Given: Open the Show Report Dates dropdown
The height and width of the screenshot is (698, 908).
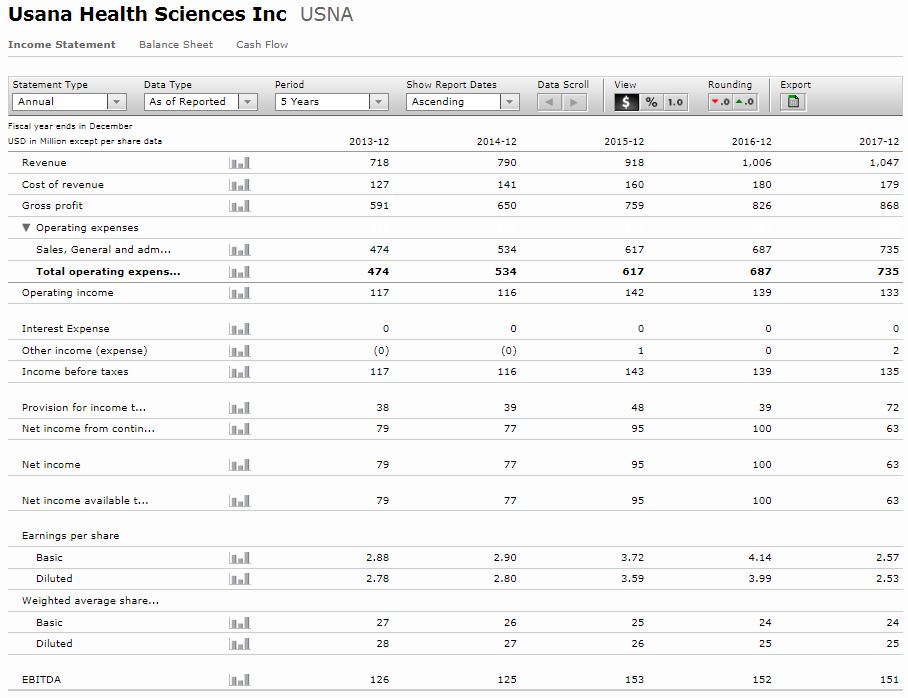Looking at the screenshot, I should [x=463, y=102].
